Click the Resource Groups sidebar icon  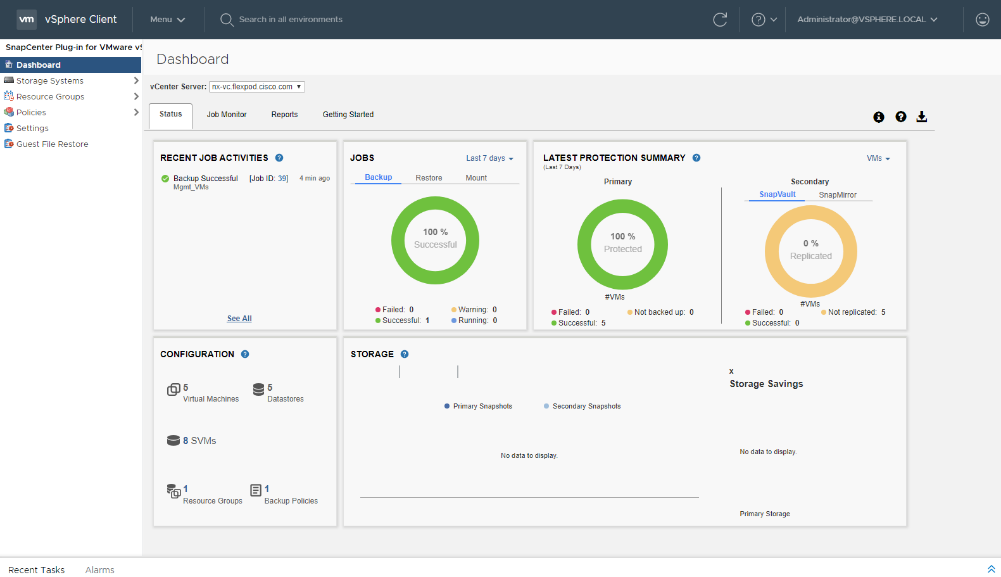point(9,96)
